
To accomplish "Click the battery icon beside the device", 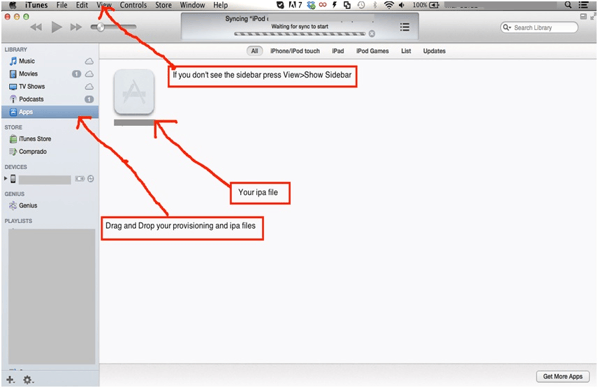I will pyautogui.click(x=80, y=179).
